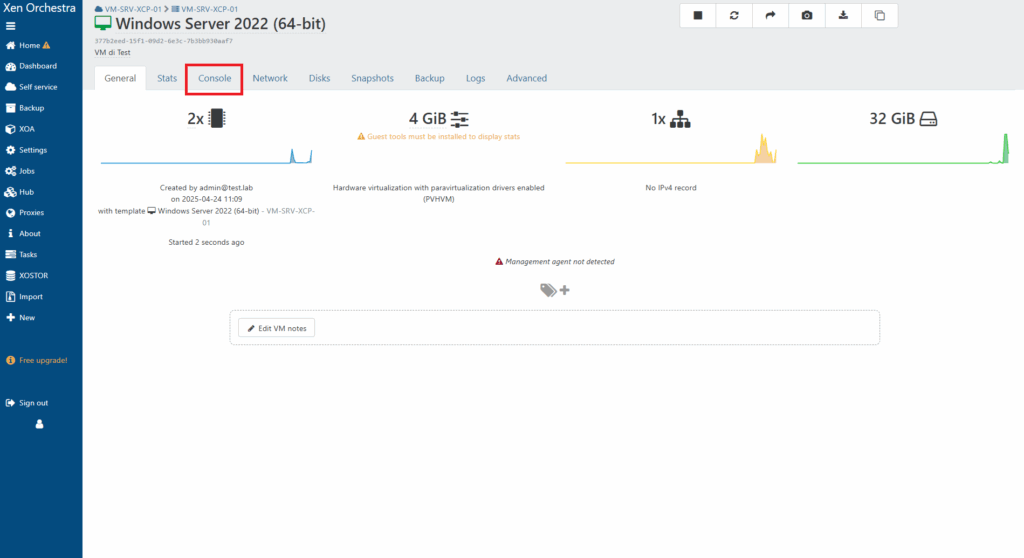Viewport: 1024px width, 558px height.
Task: Click the No IPv4 record text
Action: [671, 188]
